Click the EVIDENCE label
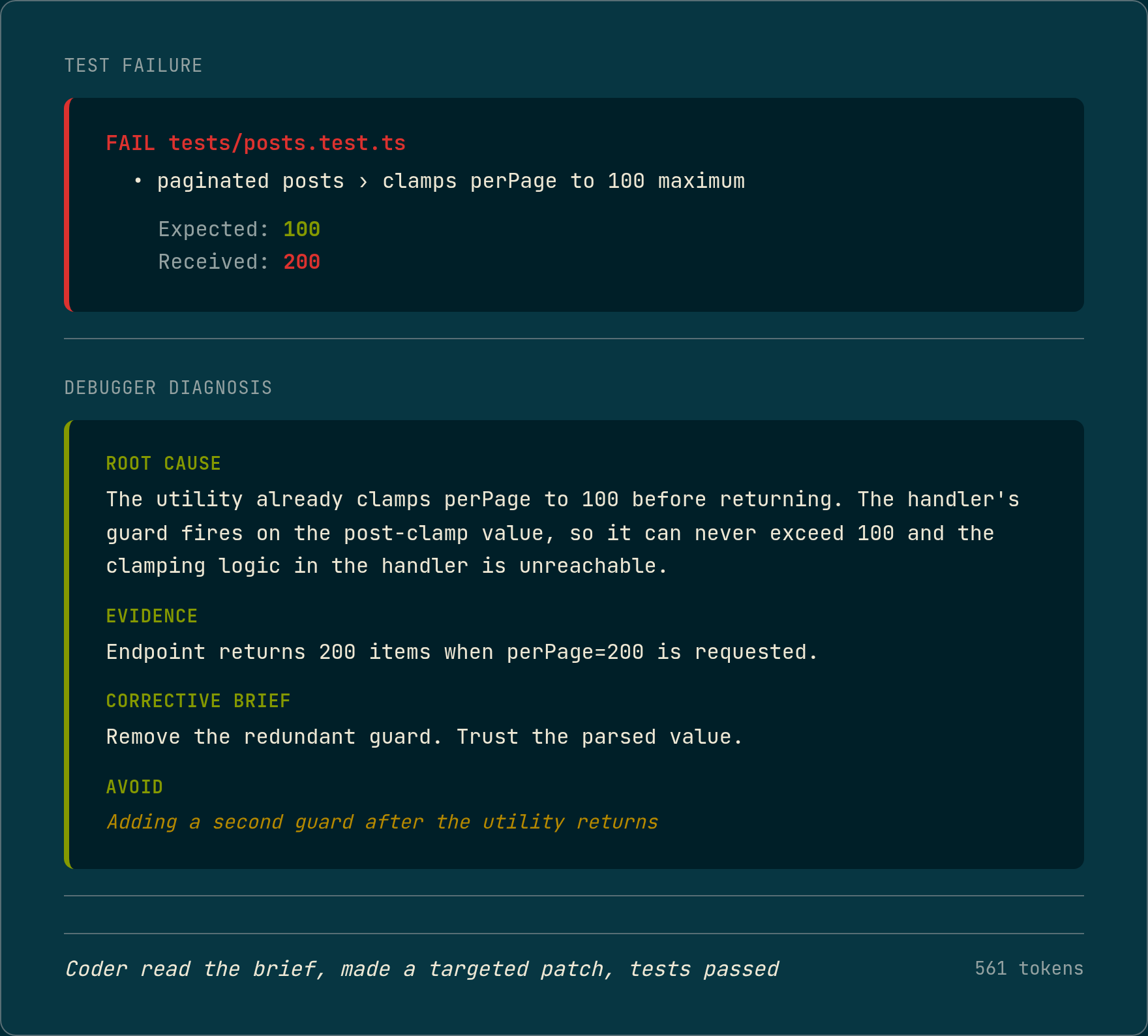This screenshot has height=1036, width=1148. [152, 616]
